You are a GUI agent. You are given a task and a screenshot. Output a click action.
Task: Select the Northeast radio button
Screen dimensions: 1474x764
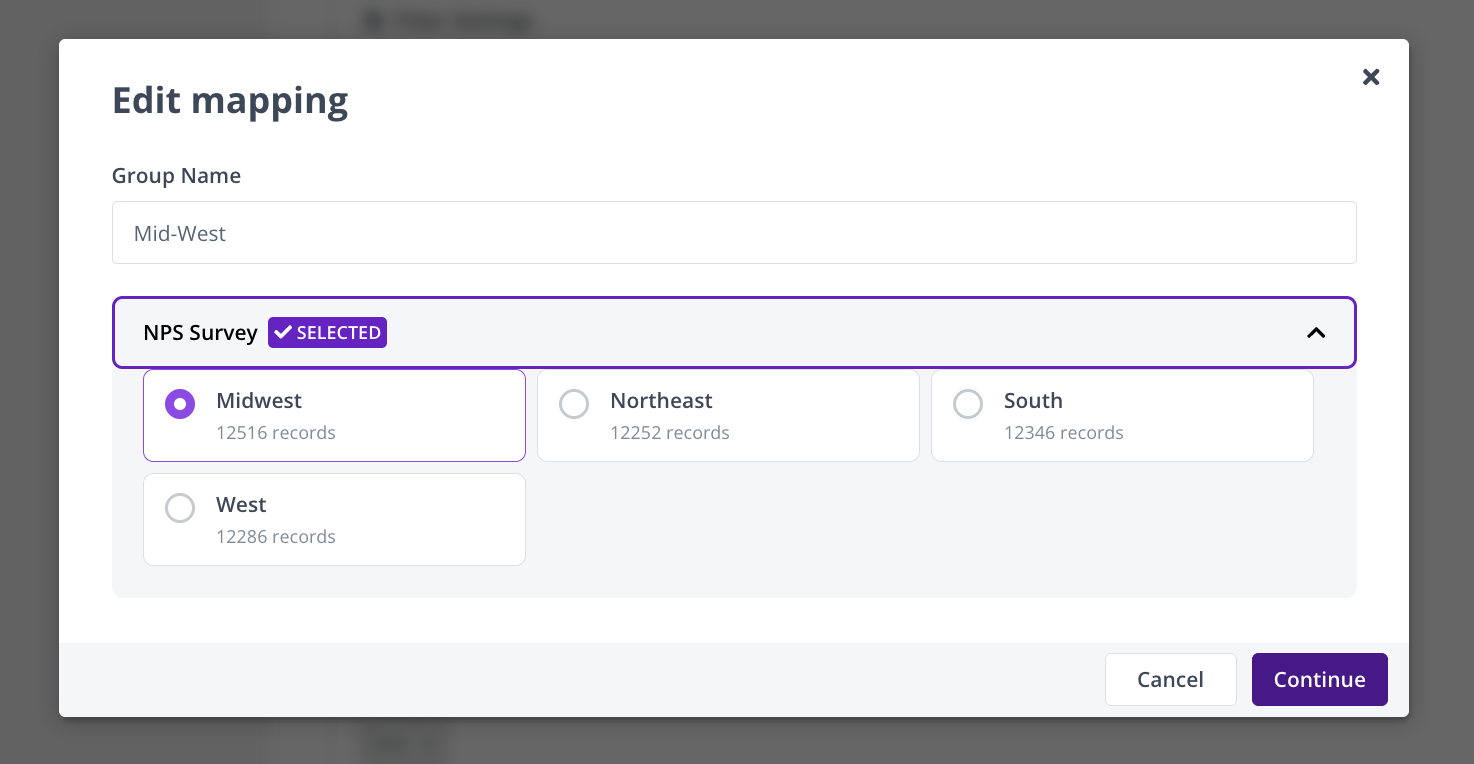pyautogui.click(x=574, y=405)
